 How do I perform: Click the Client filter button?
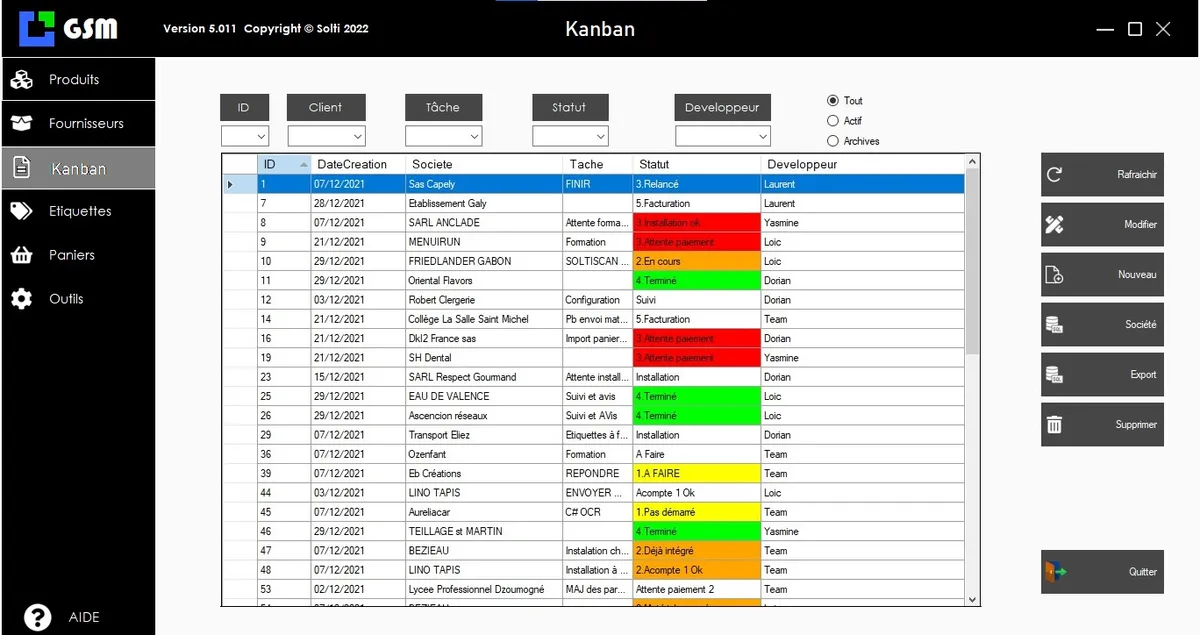326,107
